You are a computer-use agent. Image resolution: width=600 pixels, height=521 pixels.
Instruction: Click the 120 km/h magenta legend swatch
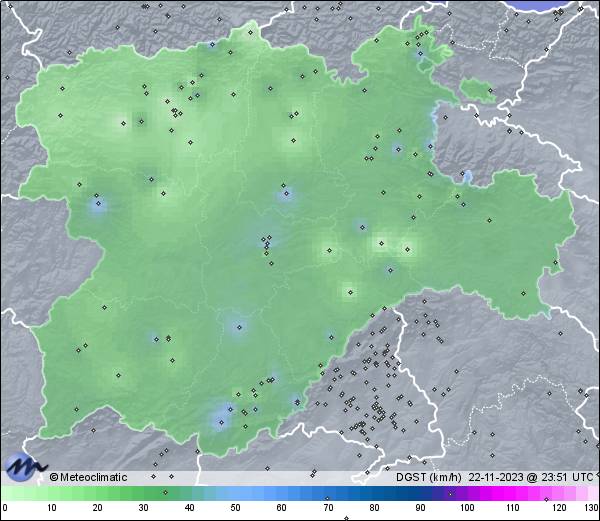[557, 494]
